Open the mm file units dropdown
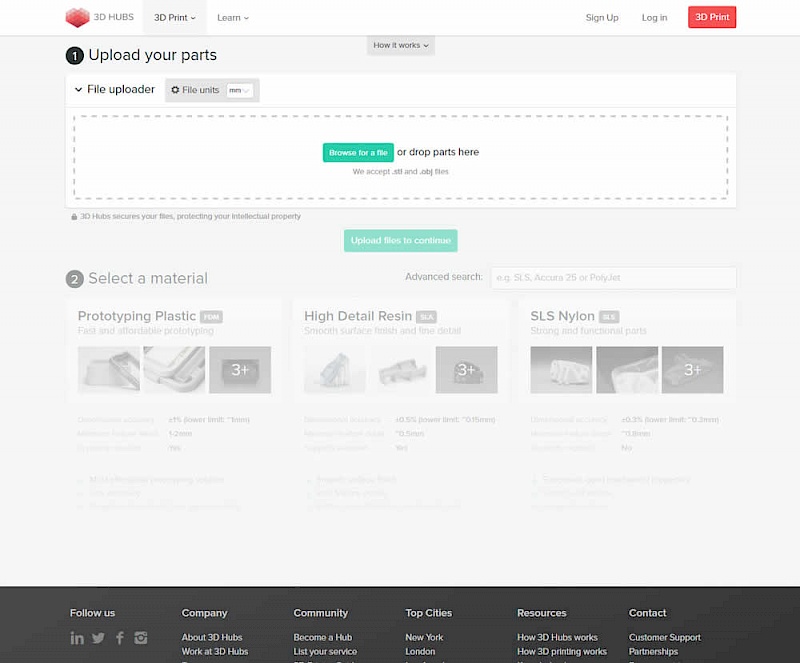800x663 pixels. 239,90
